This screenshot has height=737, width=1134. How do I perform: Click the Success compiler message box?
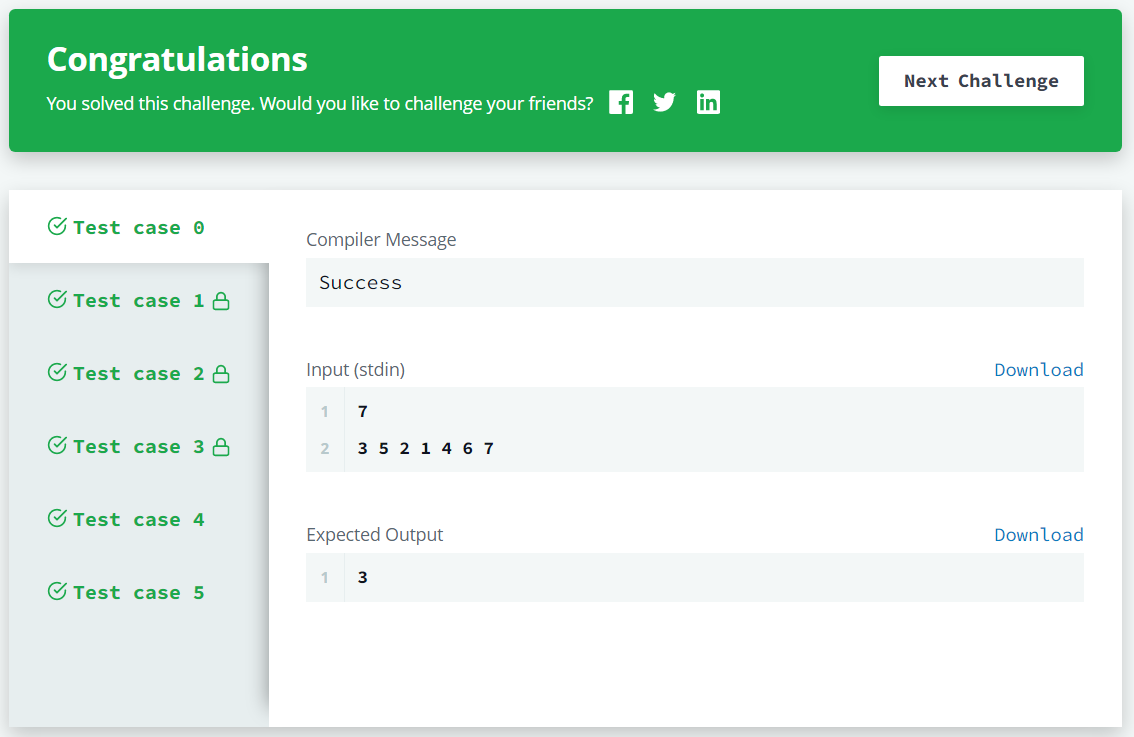pos(694,283)
